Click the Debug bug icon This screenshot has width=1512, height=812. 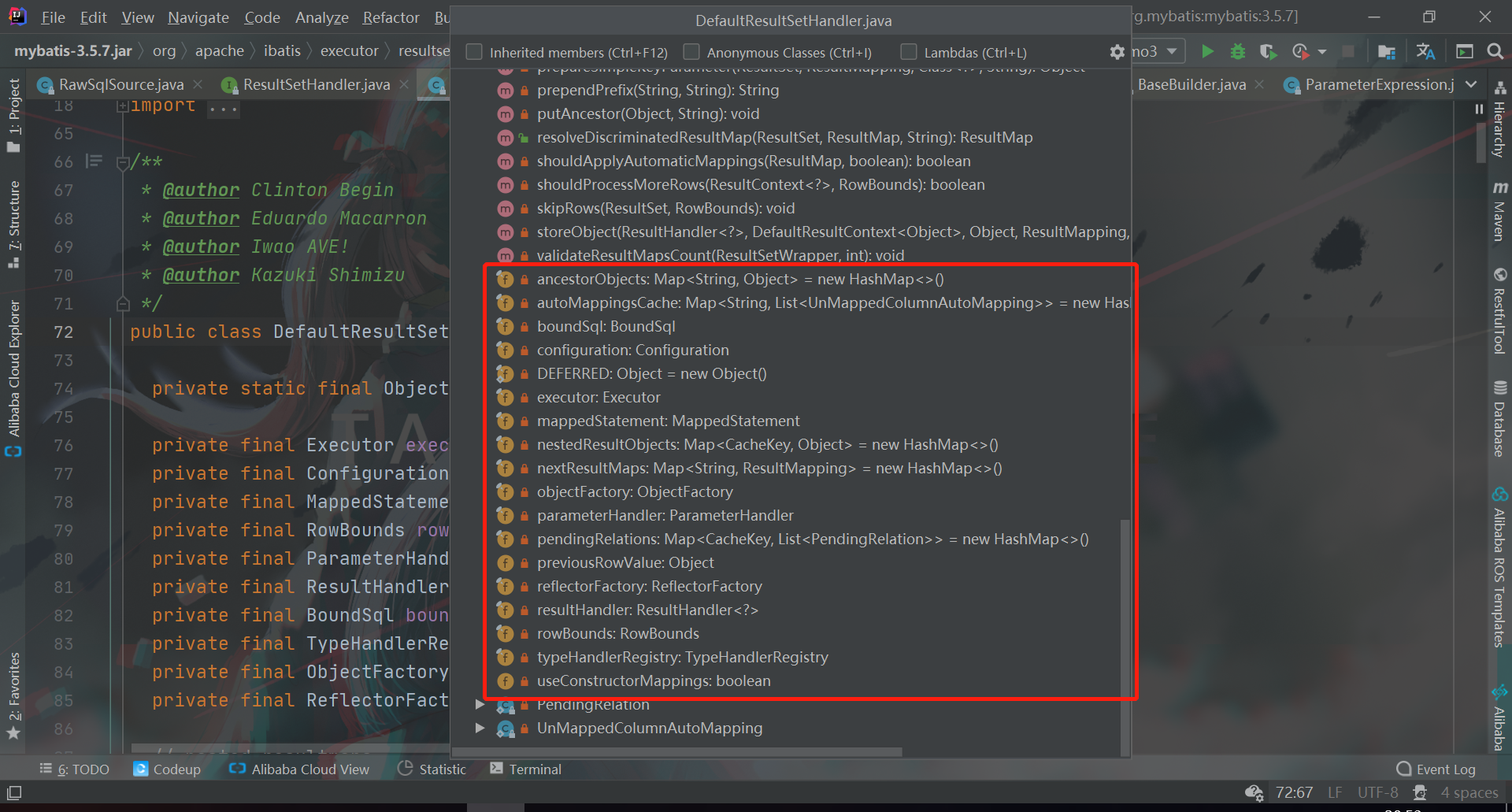pyautogui.click(x=1238, y=52)
